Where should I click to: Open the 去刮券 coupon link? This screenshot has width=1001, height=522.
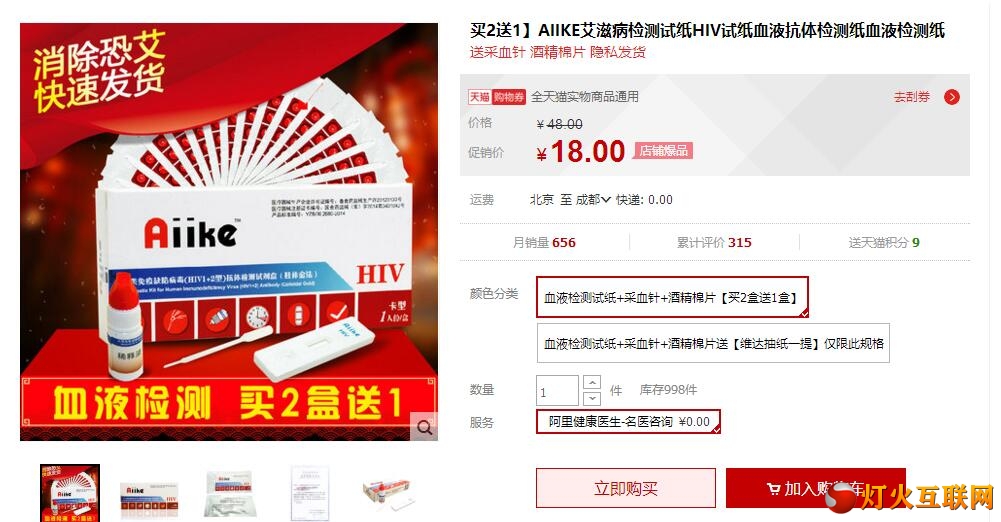coord(912,97)
